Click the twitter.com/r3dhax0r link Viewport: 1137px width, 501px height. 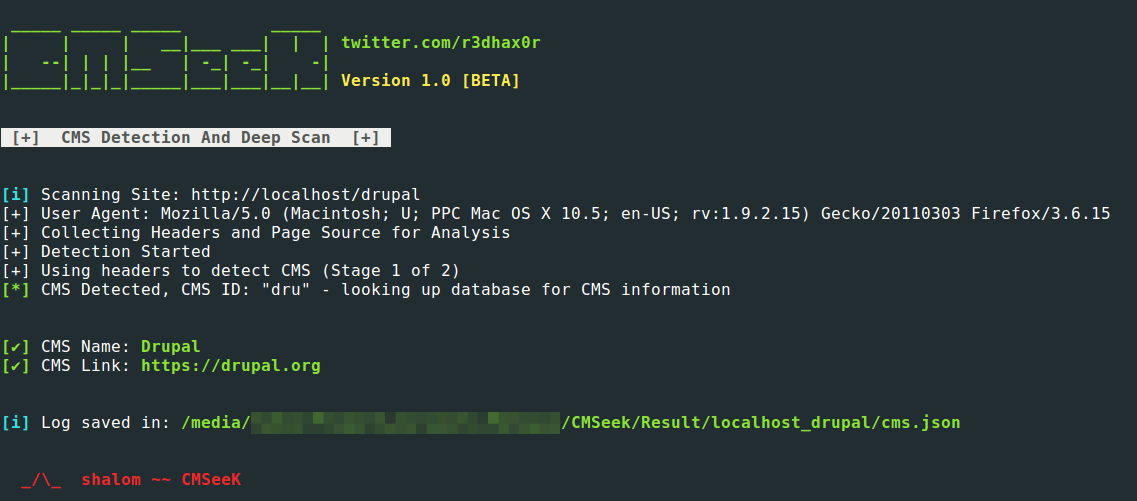click(x=441, y=43)
